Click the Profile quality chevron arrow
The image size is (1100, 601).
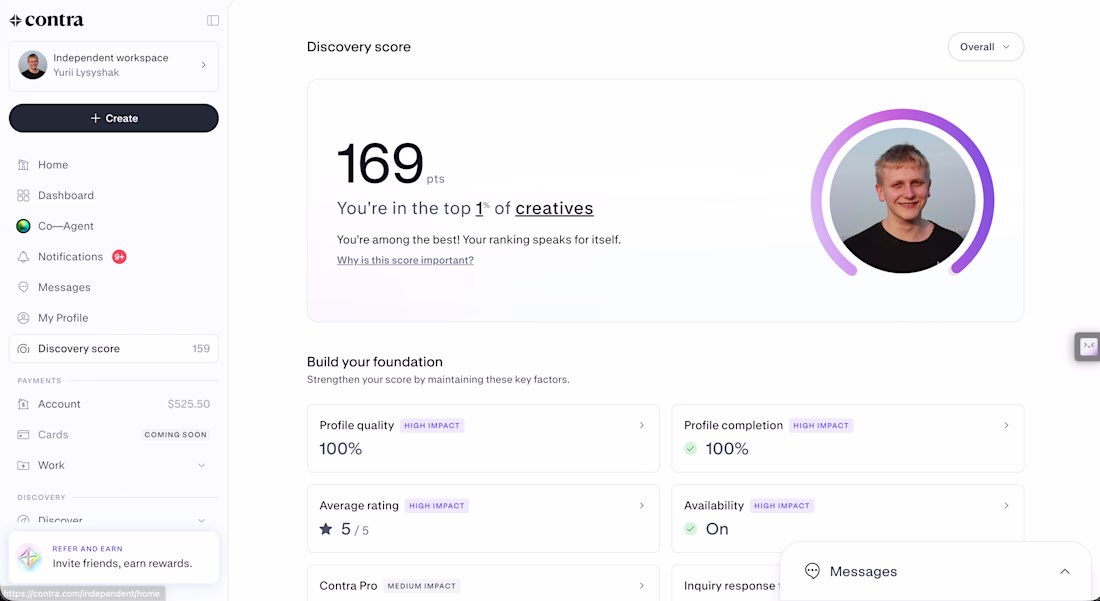pos(641,425)
